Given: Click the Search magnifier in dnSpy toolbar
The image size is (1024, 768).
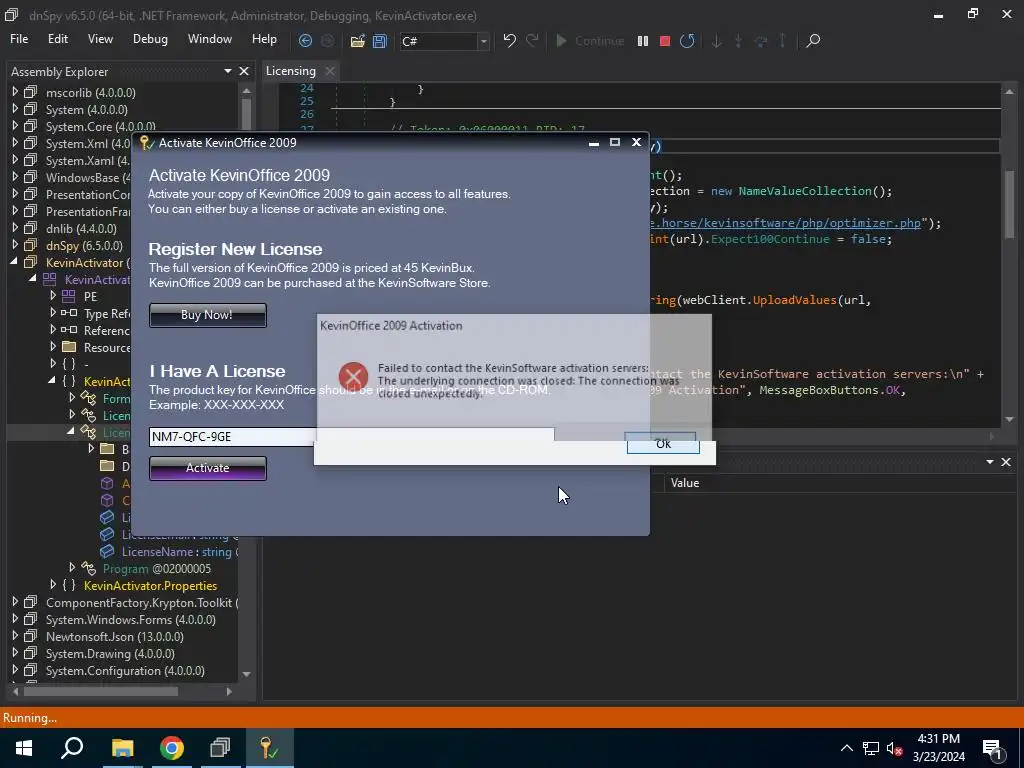Looking at the screenshot, I should (x=813, y=40).
